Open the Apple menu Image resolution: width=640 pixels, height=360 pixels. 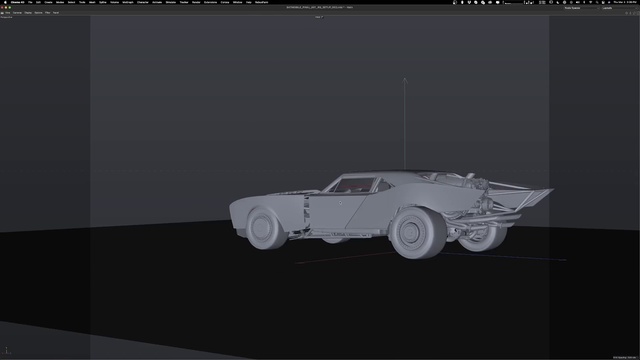click(5, 2)
